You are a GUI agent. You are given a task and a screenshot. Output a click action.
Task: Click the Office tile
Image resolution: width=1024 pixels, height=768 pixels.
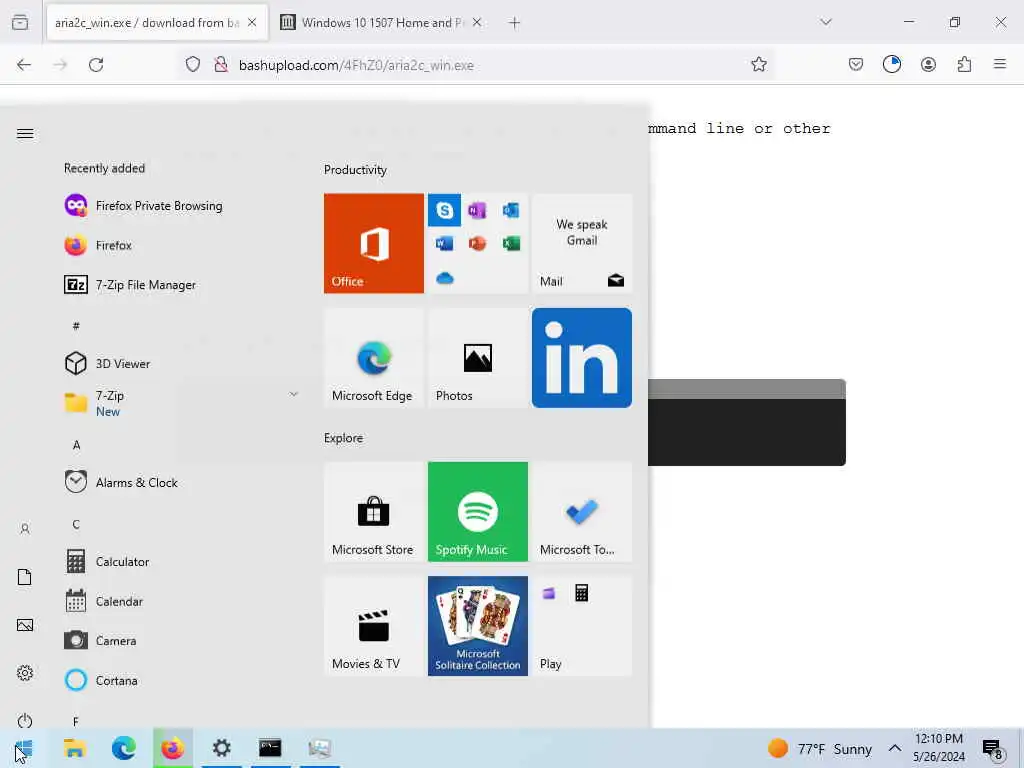tap(374, 243)
